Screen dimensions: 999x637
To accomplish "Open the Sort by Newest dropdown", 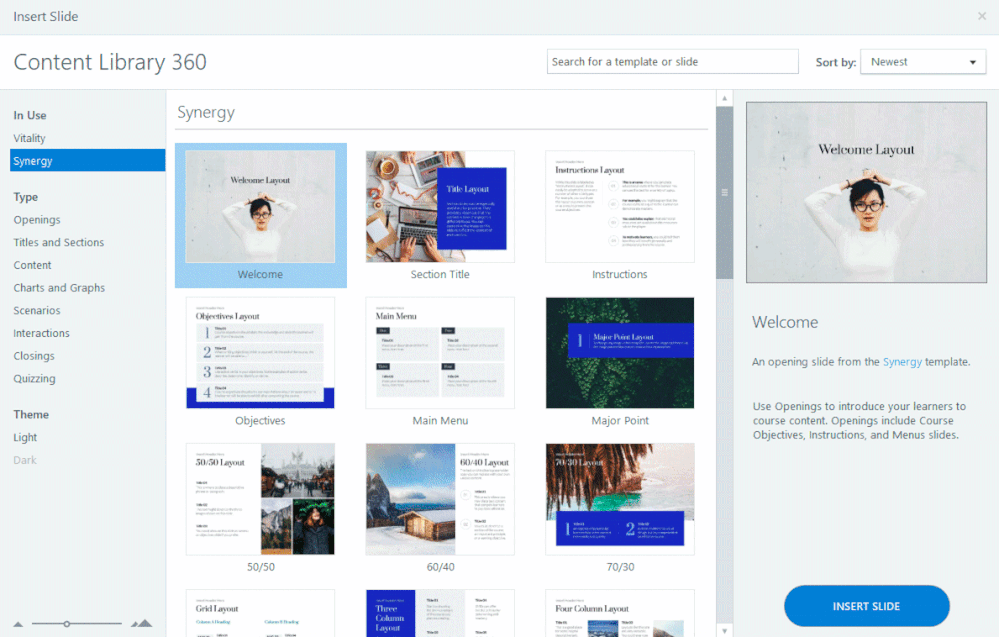I will coord(923,62).
